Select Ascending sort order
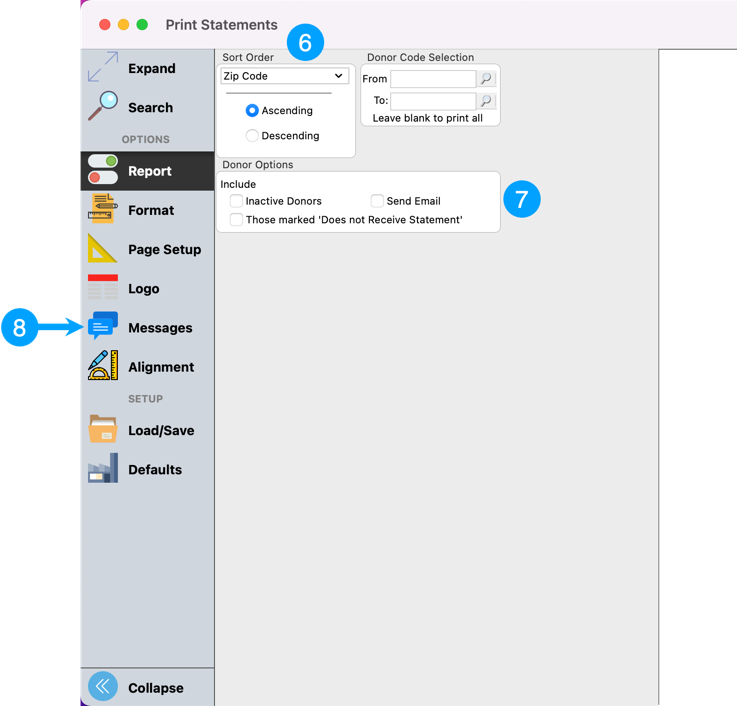The height and width of the screenshot is (706, 737). [252, 111]
